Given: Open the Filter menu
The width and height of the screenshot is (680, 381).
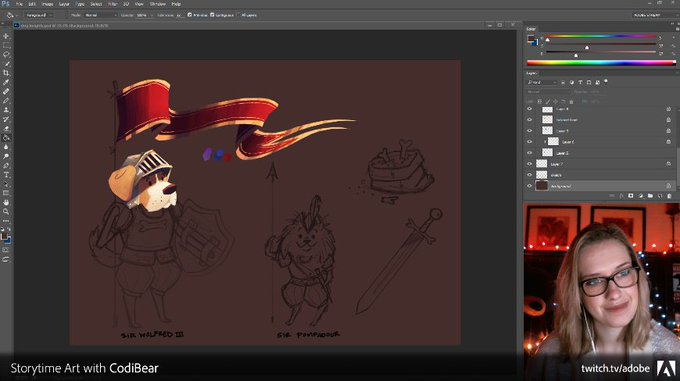Looking at the screenshot, I should coord(112,4).
